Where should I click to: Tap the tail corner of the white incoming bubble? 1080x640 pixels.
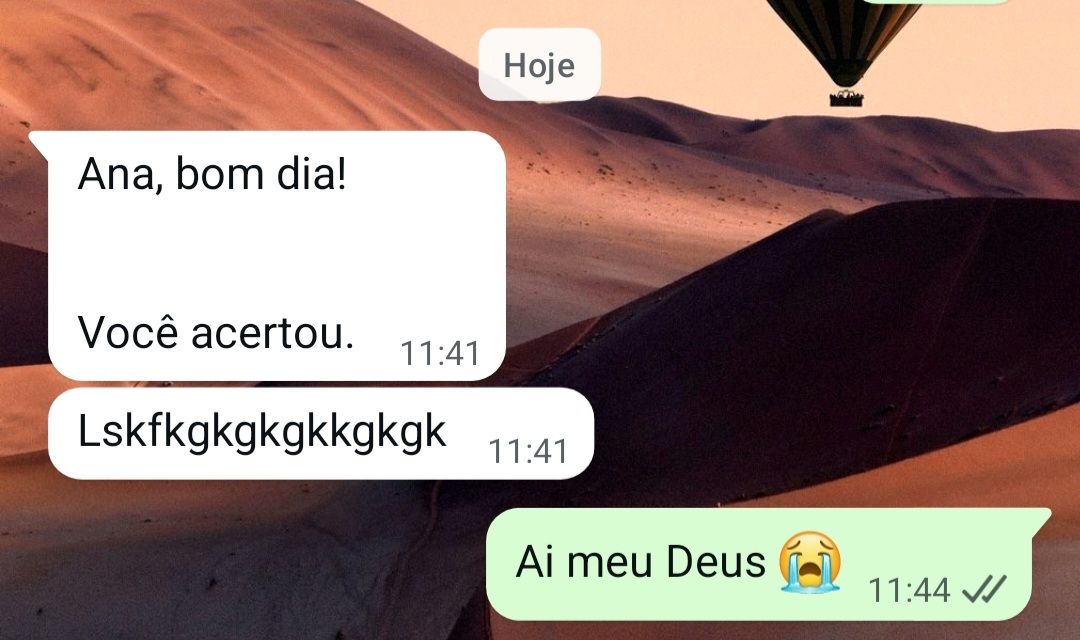(37, 141)
